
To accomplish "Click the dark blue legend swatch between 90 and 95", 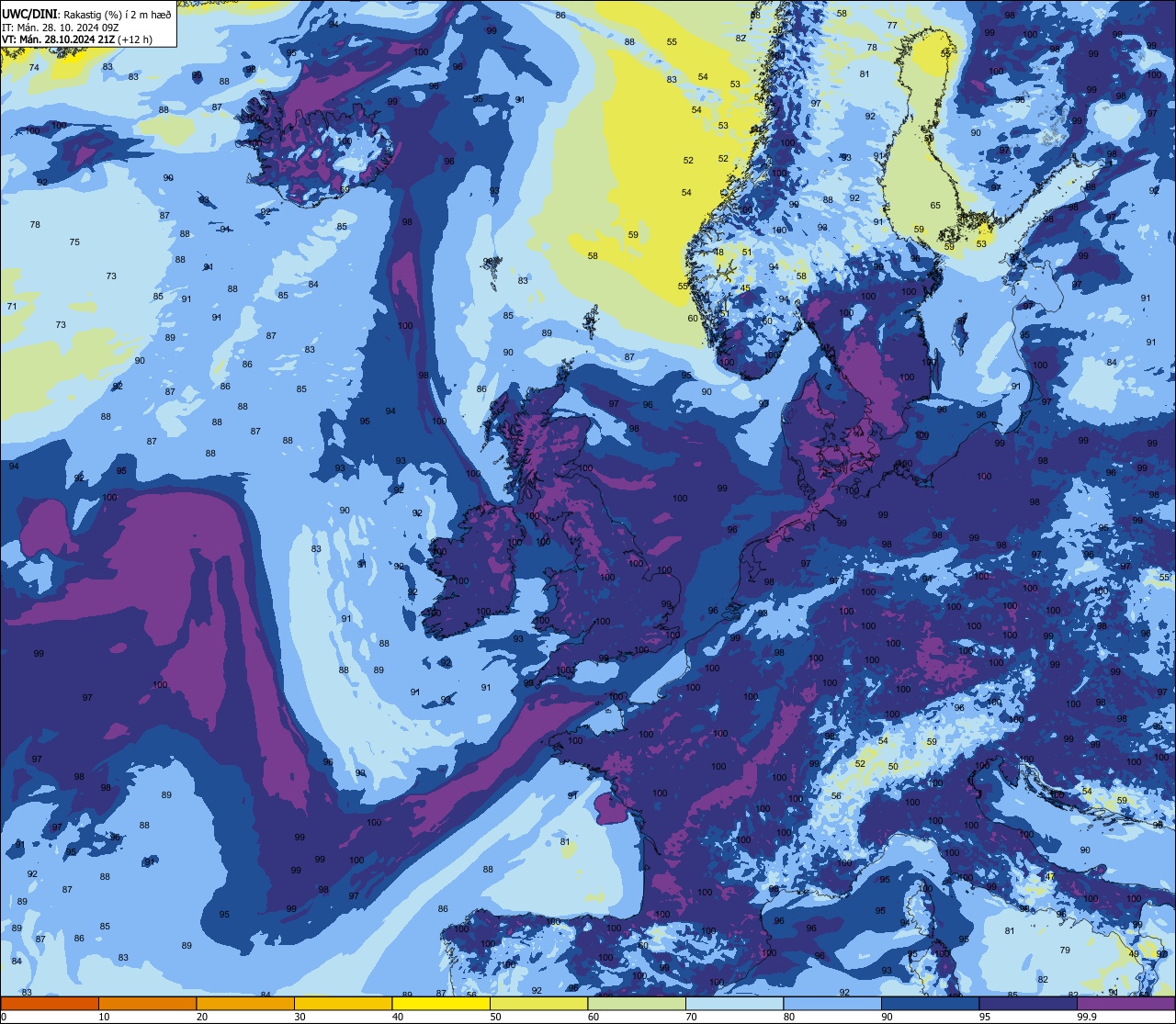I will (x=930, y=1003).
